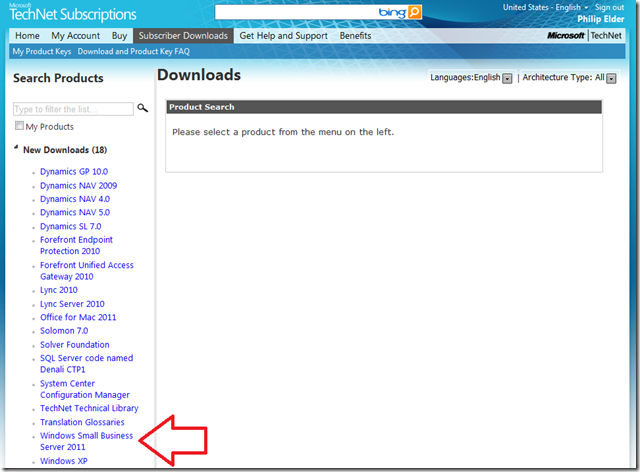Open Windows Small Business Server 2011

pyautogui.click(x=87, y=441)
